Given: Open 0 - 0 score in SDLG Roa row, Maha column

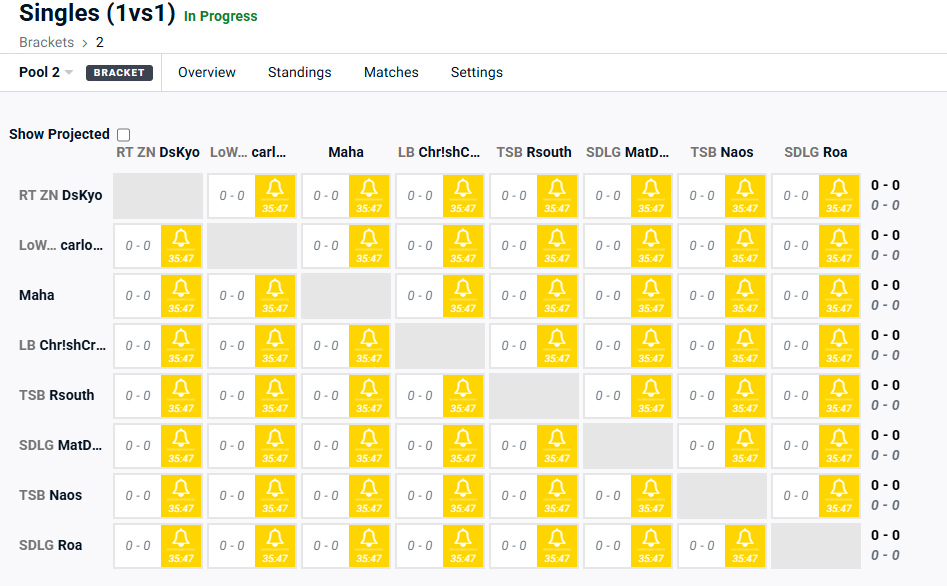Looking at the screenshot, I should click(x=326, y=547).
